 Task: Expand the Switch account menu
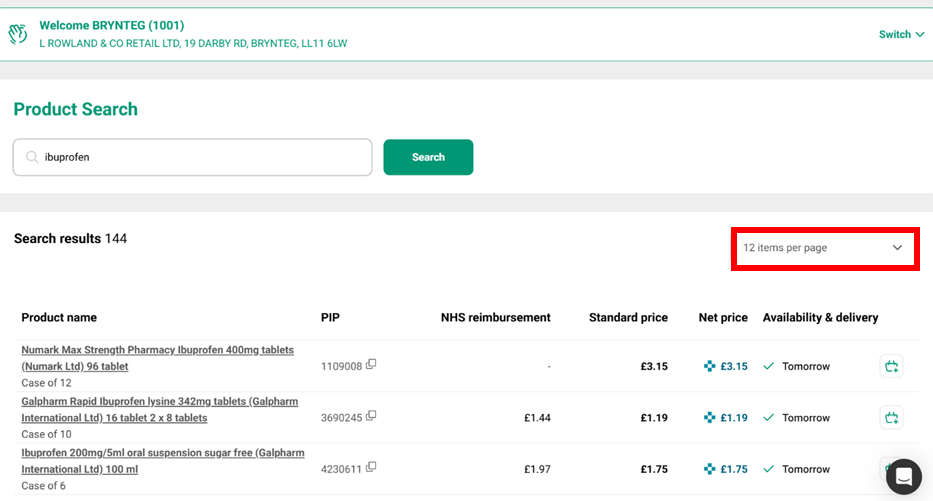(901, 34)
